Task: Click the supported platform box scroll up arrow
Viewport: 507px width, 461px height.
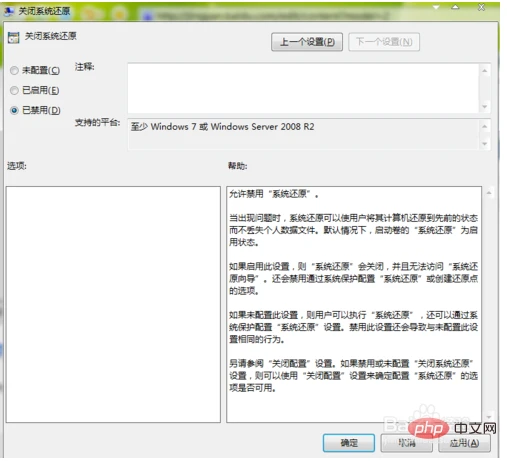Action: coord(485,126)
